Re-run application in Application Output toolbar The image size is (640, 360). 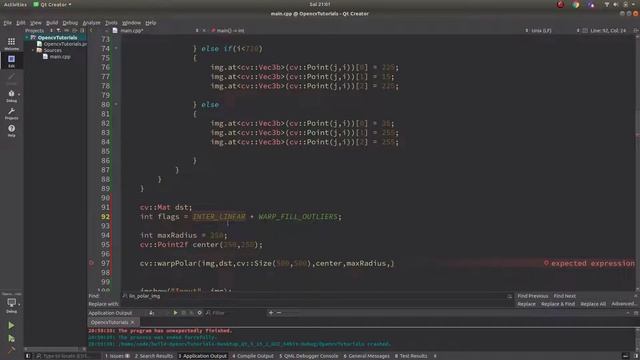tap(175, 313)
